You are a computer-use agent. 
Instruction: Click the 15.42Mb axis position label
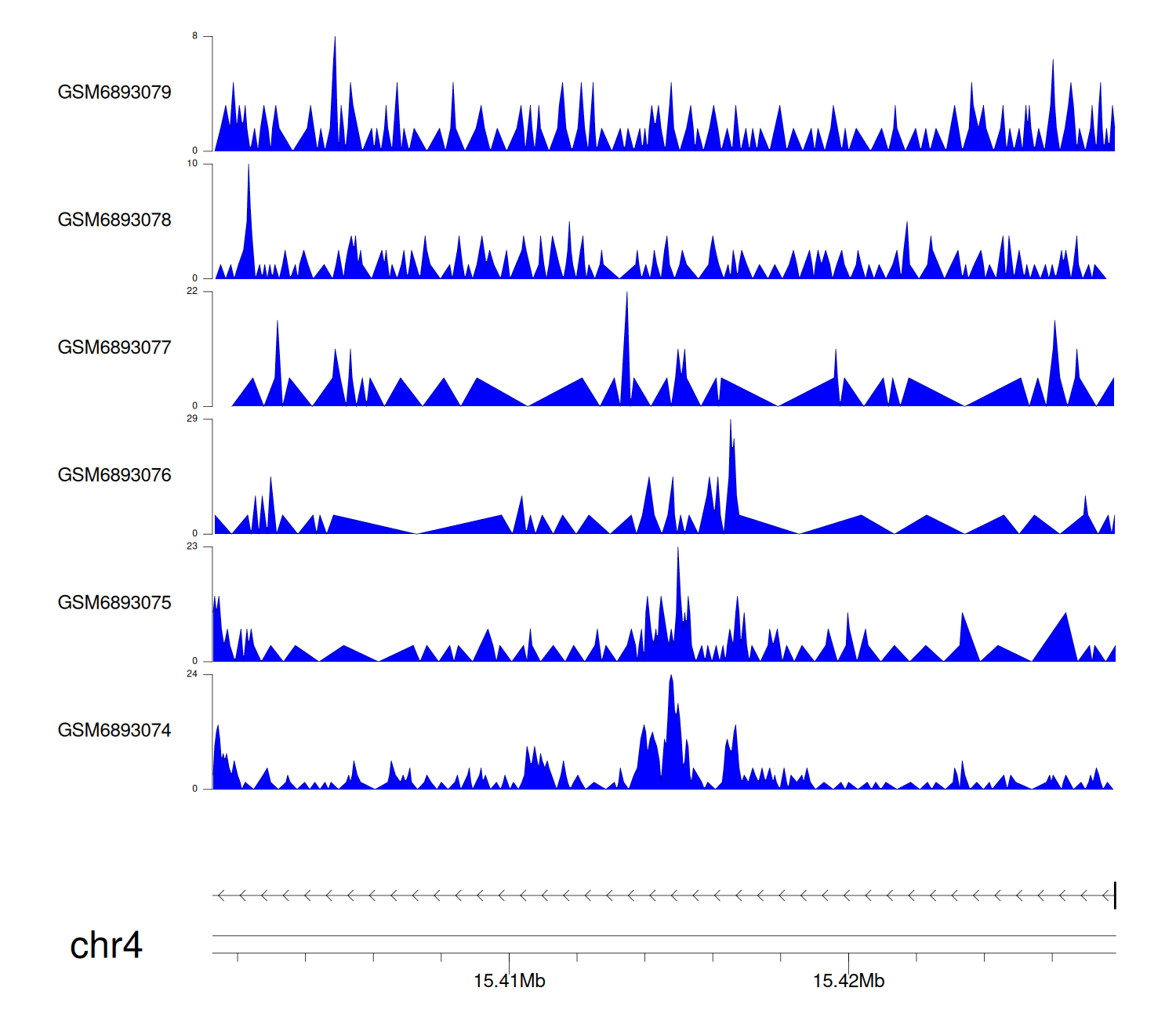coord(848,981)
